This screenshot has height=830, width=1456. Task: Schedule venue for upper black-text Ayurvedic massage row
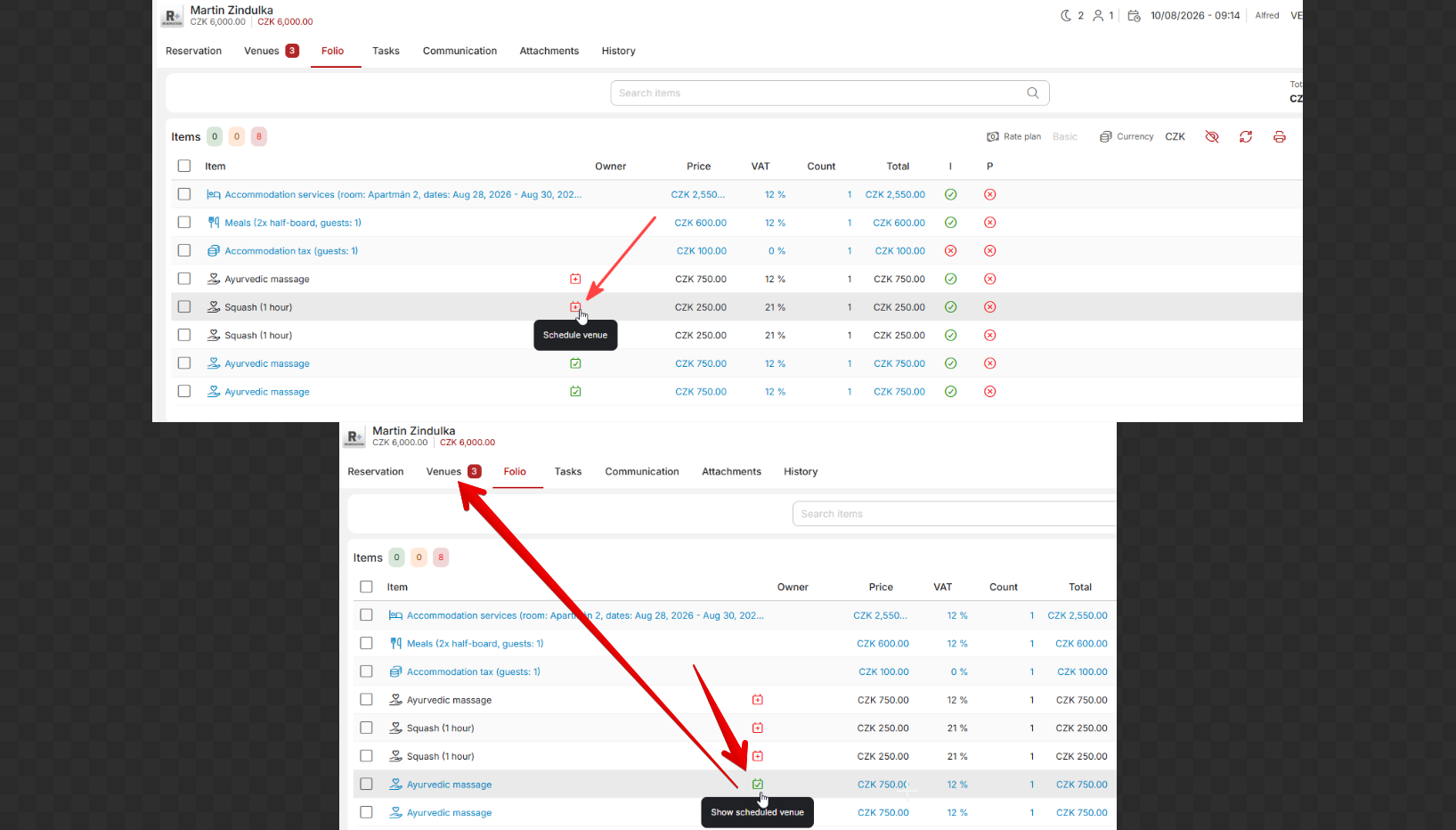(575, 279)
